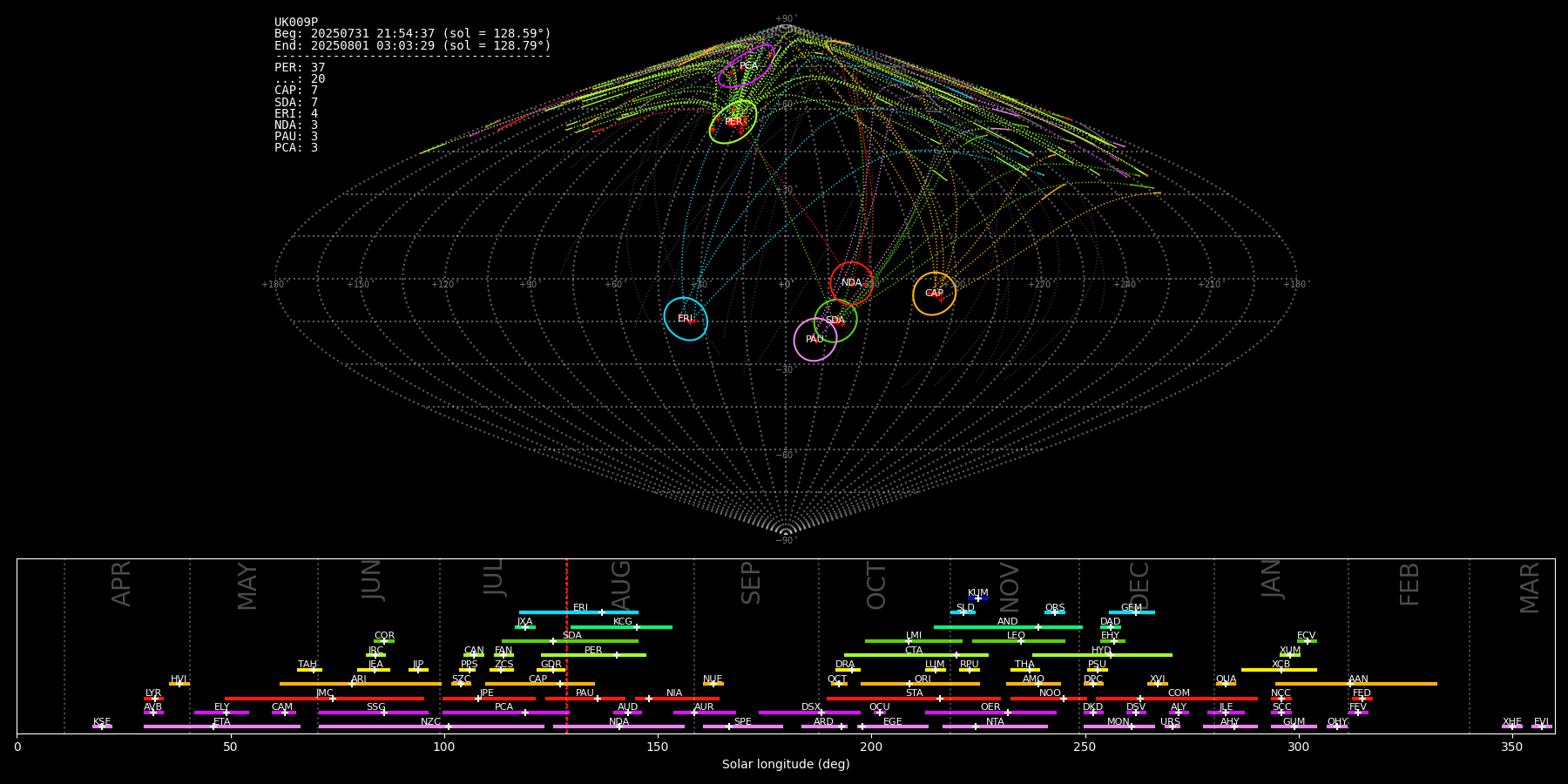Select the pink ETA shower bar

222,727
